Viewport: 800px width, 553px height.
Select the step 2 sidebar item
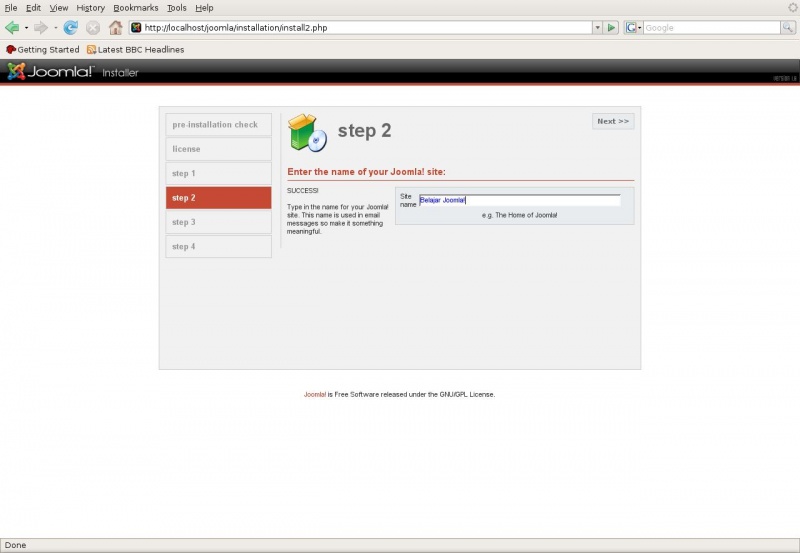click(x=218, y=198)
